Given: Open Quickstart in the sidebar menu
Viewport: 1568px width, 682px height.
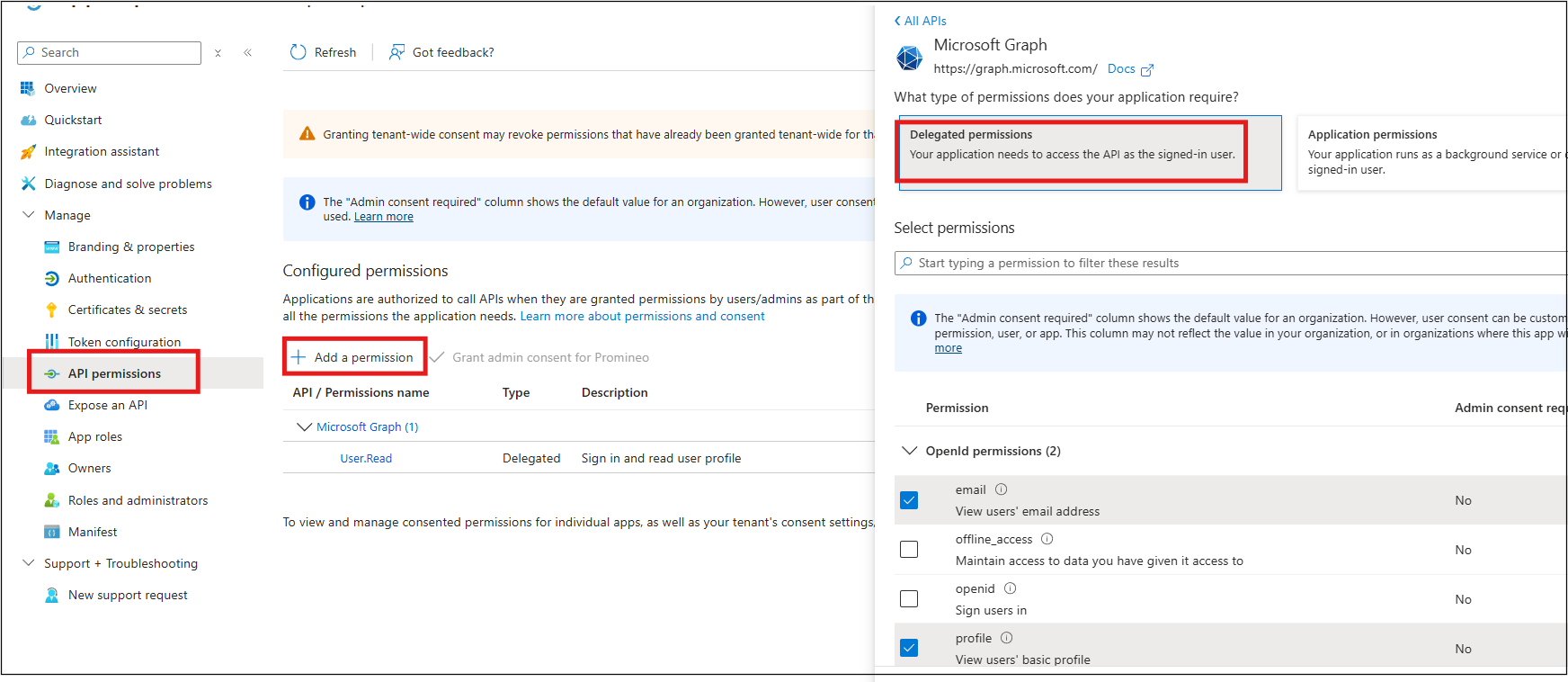Looking at the screenshot, I should pyautogui.click(x=73, y=120).
